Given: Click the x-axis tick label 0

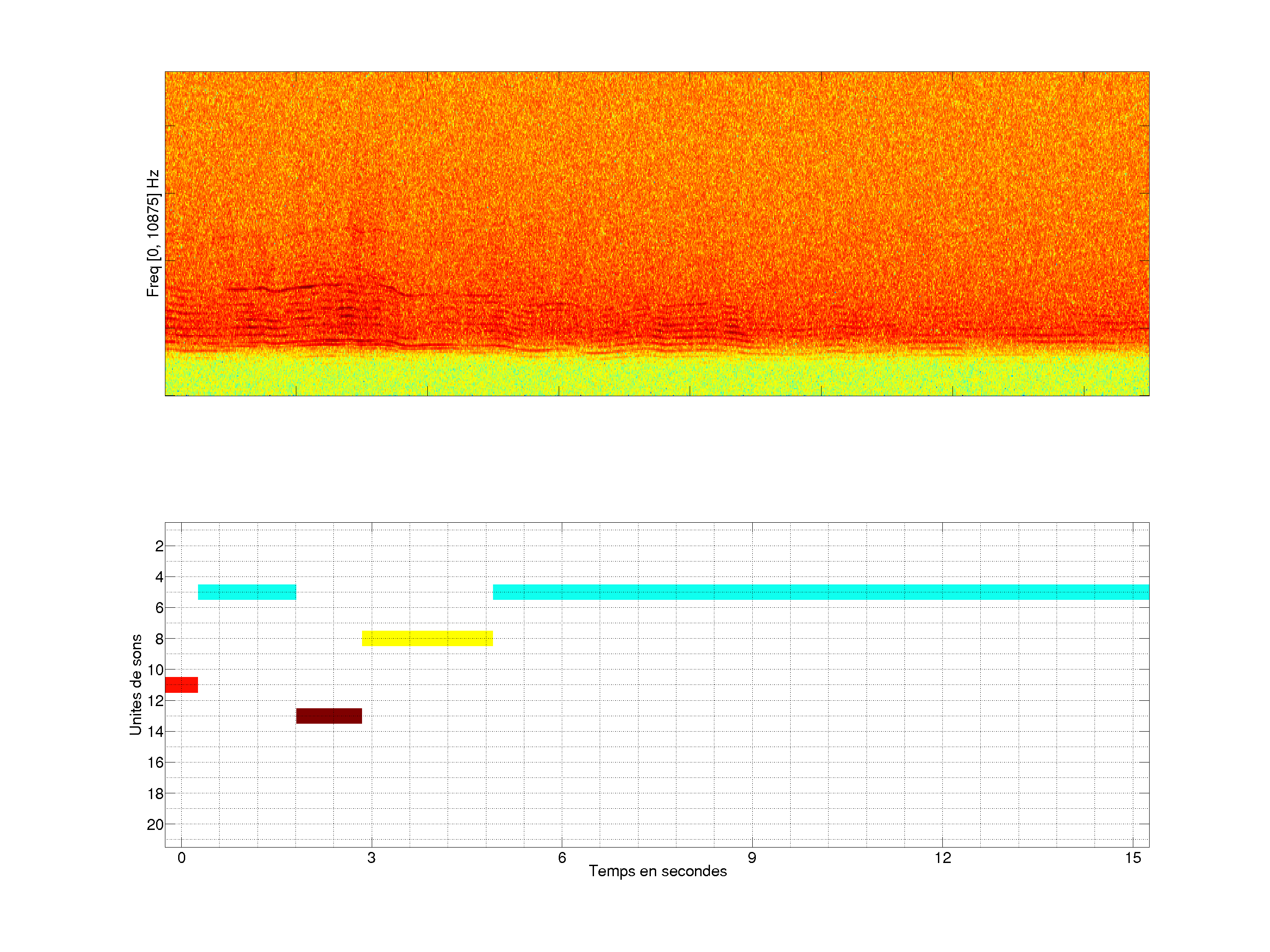Looking at the screenshot, I should pos(181,858).
